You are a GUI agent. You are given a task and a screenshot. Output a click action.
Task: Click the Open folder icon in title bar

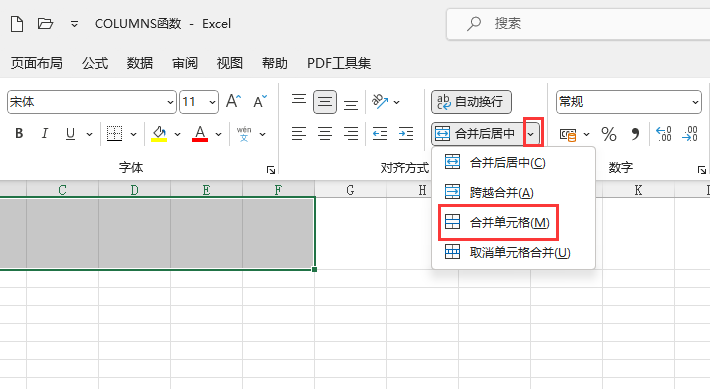pyautogui.click(x=45, y=23)
